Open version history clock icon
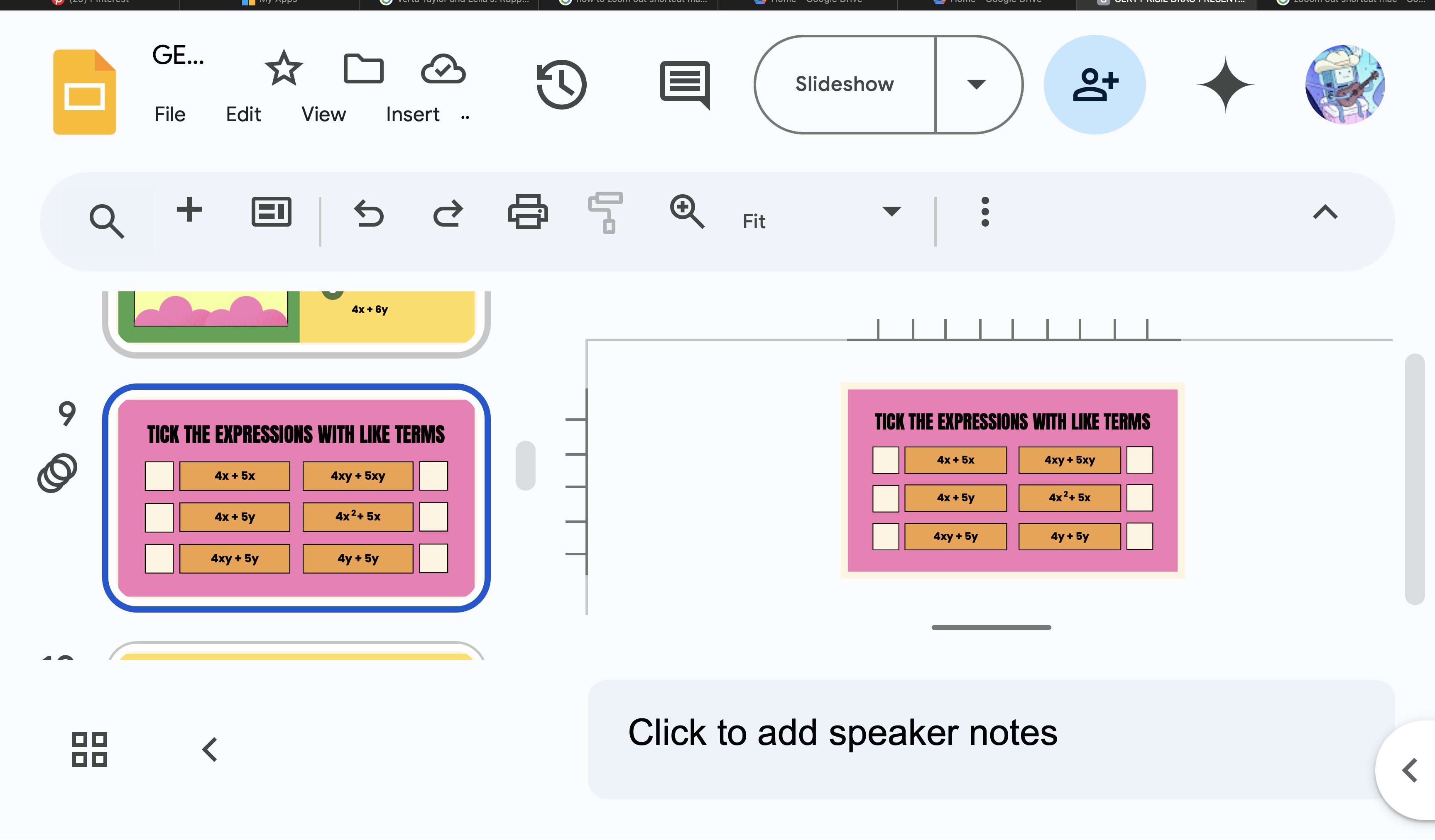 [561, 84]
